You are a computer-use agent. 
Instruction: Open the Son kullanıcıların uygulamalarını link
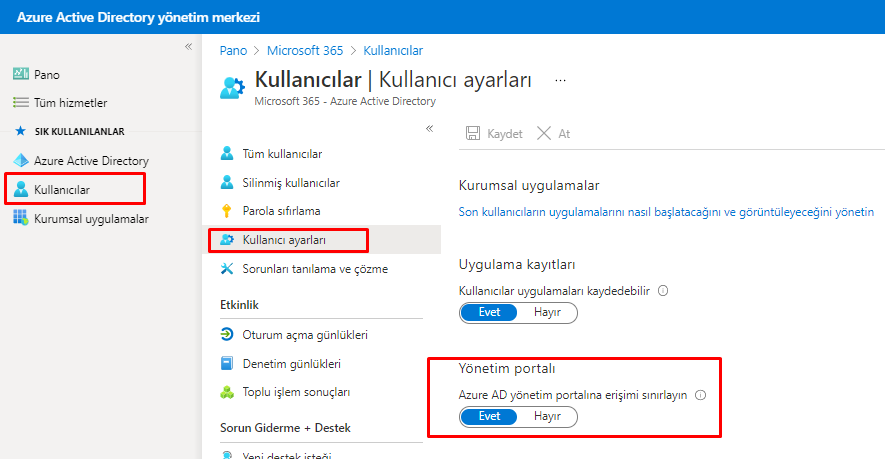click(666, 212)
